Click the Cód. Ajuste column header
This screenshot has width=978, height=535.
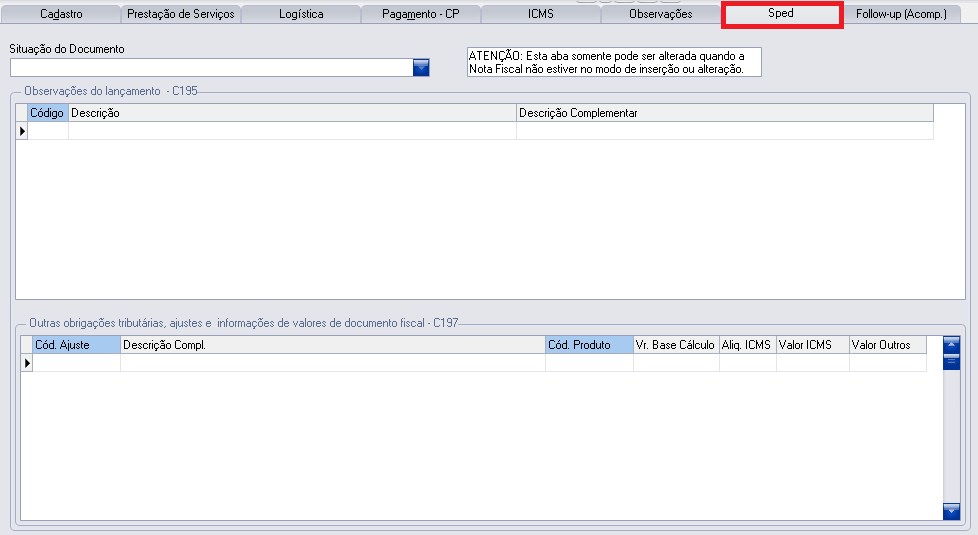click(x=76, y=345)
